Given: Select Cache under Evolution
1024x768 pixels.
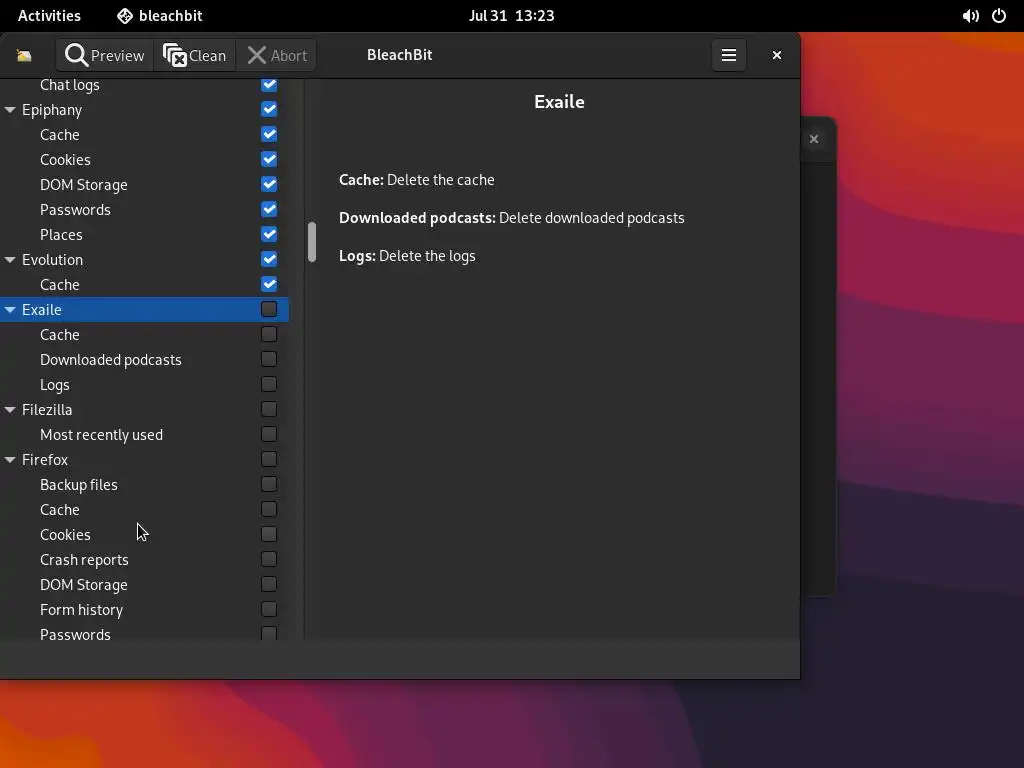Looking at the screenshot, I should pos(144,285).
